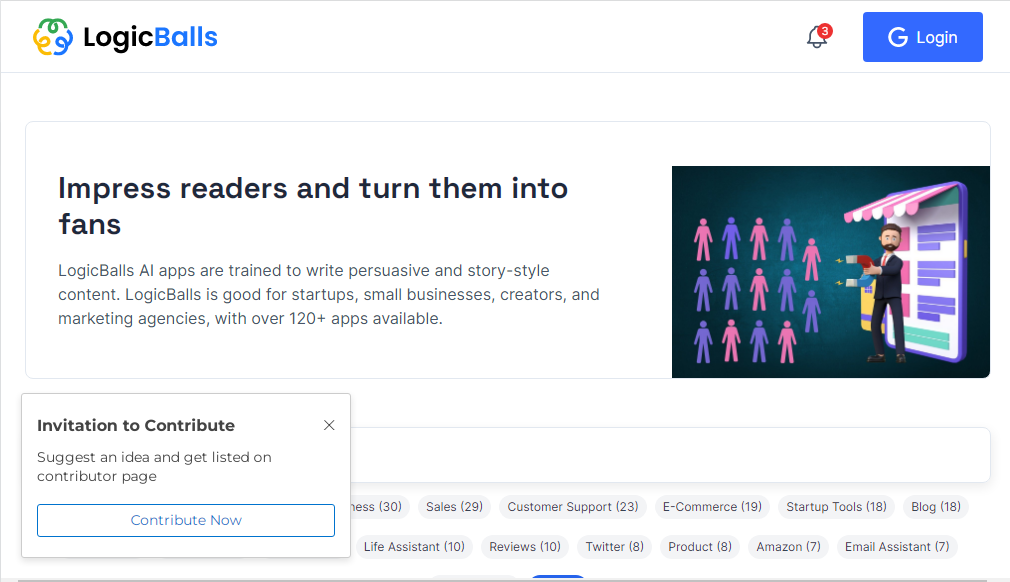The width and height of the screenshot is (1010, 582).
Task: Filter apps by Life Assistant (10)
Action: pyautogui.click(x=414, y=547)
